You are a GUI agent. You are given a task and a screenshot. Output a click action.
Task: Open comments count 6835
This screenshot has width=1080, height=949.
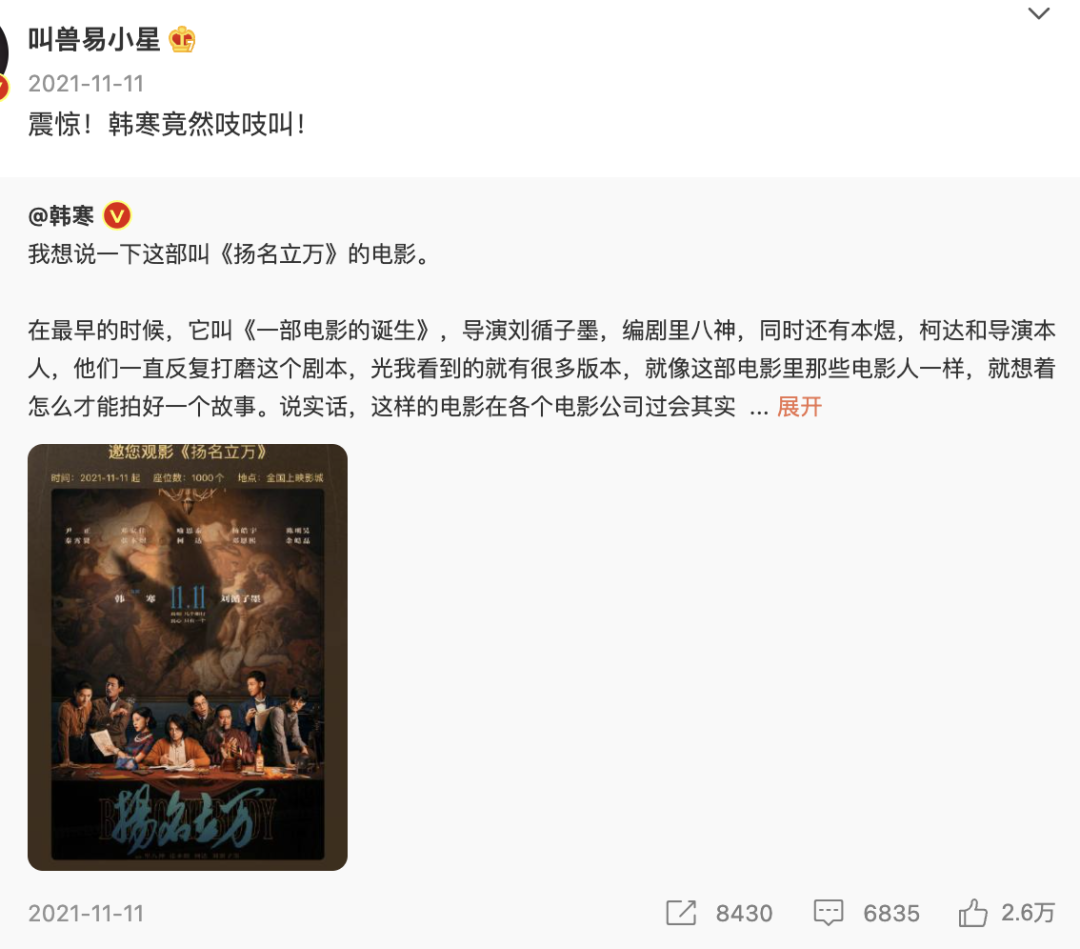coord(891,913)
